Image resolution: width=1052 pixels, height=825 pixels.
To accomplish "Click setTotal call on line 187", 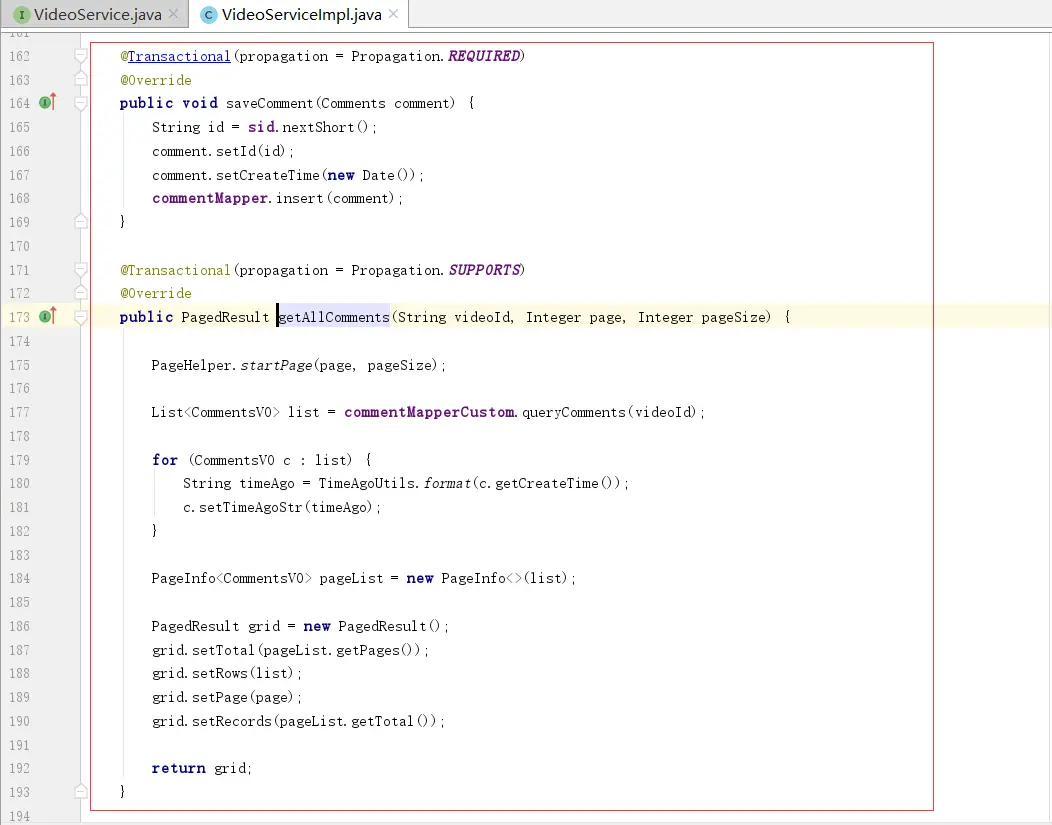I will point(223,650).
